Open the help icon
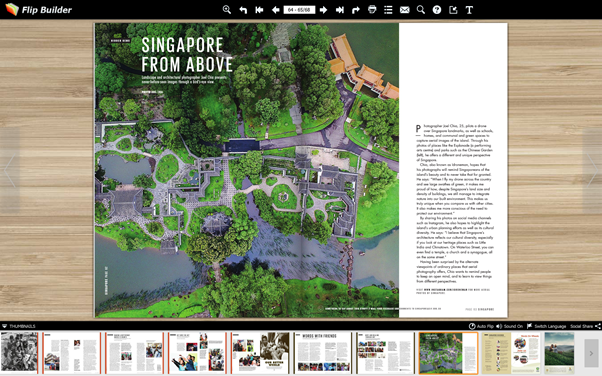The image size is (602, 376). tap(437, 10)
